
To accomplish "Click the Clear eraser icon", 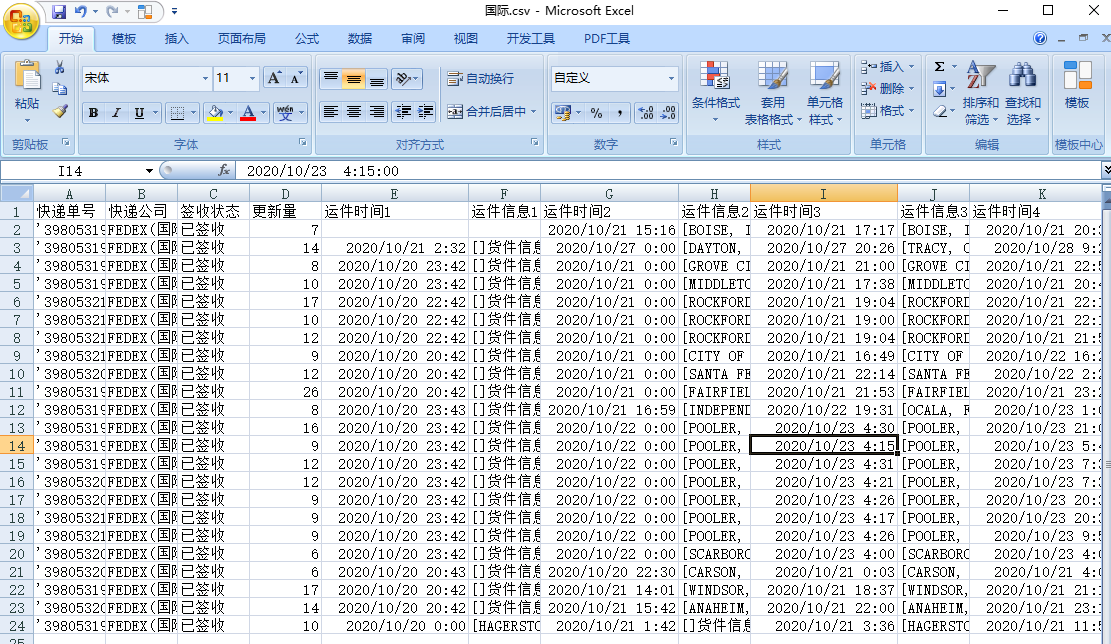I will point(940,111).
